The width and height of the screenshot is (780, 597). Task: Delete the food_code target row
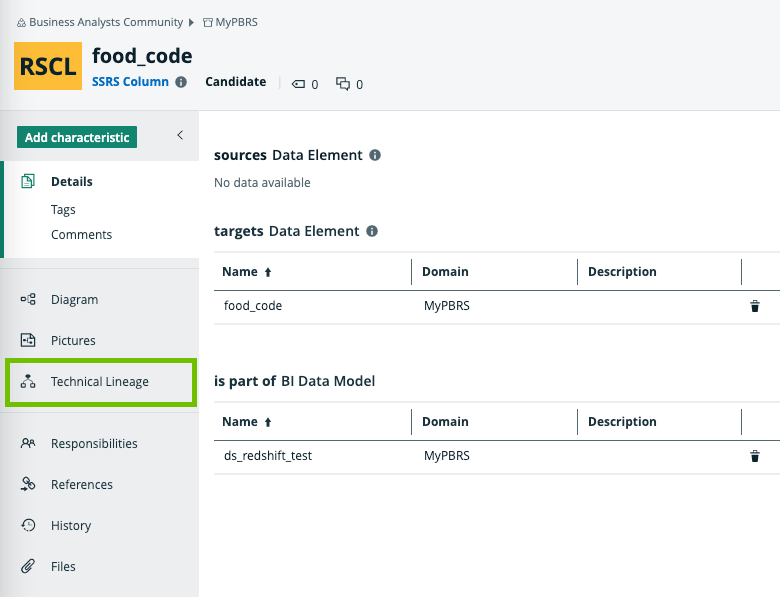pos(755,306)
